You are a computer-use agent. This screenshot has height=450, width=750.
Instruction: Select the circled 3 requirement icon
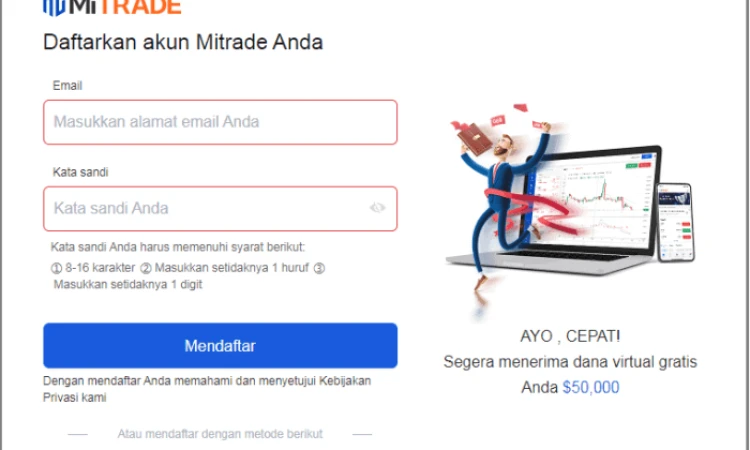(x=319, y=268)
